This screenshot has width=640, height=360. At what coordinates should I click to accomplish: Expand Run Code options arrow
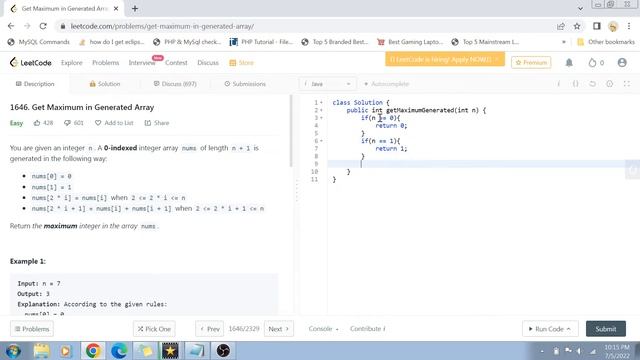pos(569,329)
